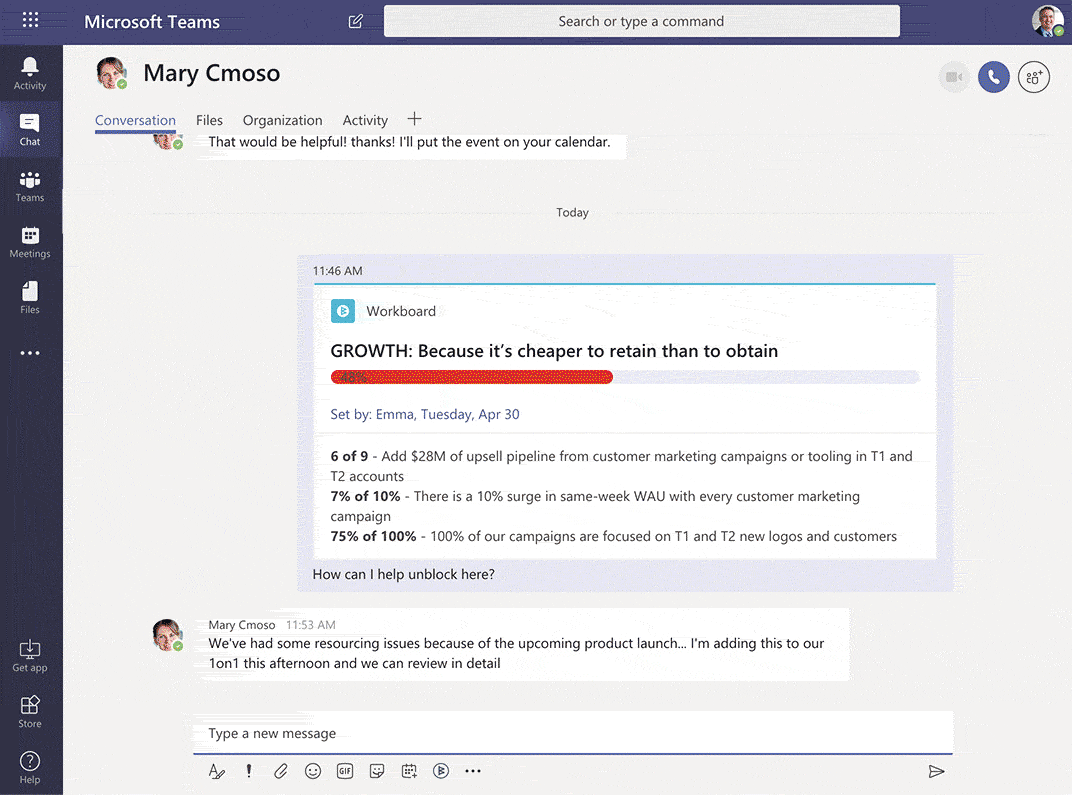This screenshot has height=795, width=1072.
Task: Open Teams in the left sidebar
Action: point(30,186)
